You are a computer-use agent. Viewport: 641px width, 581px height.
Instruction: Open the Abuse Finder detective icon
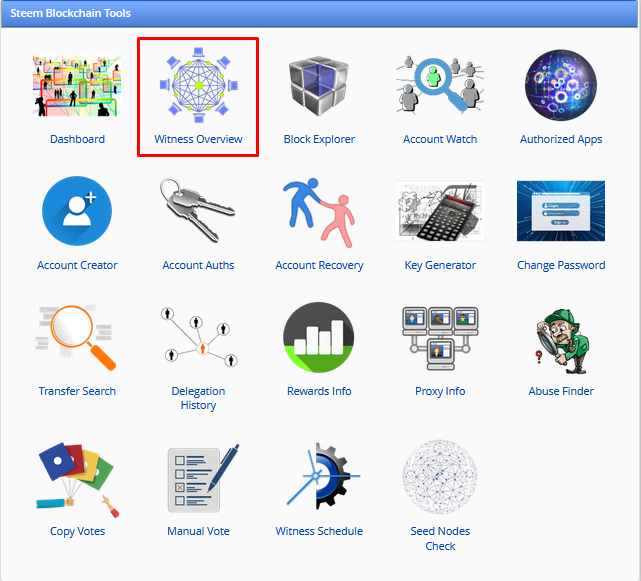coord(563,341)
